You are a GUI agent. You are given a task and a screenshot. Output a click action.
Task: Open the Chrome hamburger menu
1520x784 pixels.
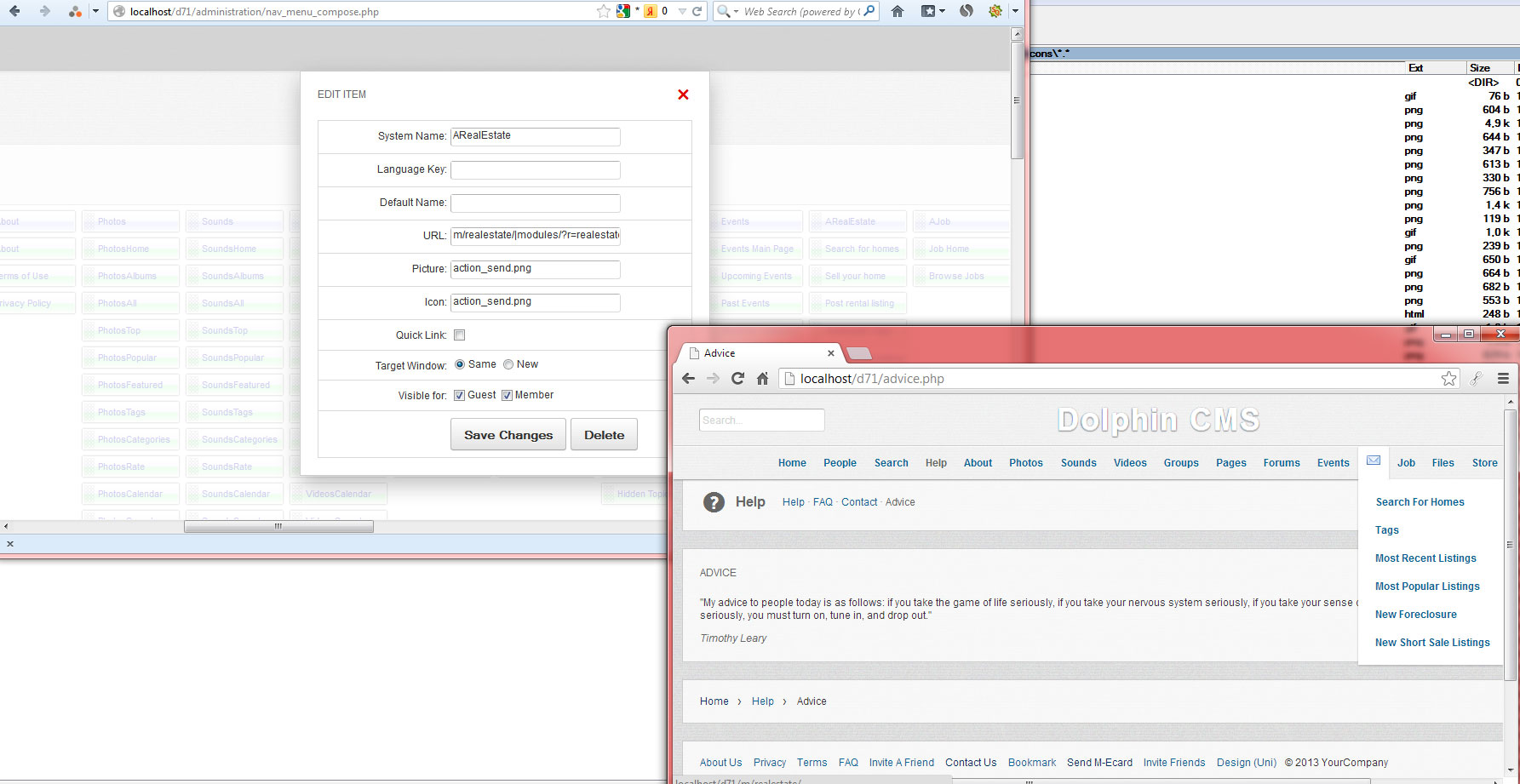coord(1503,379)
